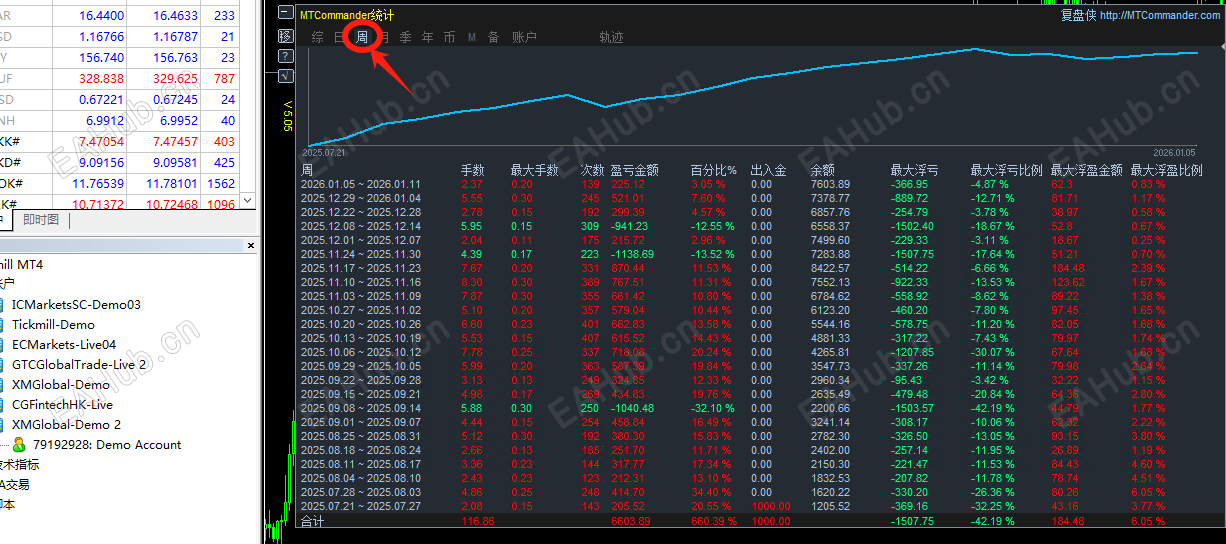Click the 余额 column header

pos(822,170)
